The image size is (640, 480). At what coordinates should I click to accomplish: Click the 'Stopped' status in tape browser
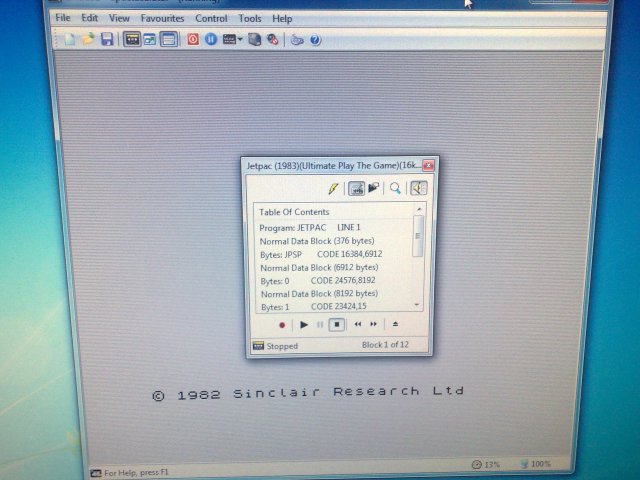282,346
